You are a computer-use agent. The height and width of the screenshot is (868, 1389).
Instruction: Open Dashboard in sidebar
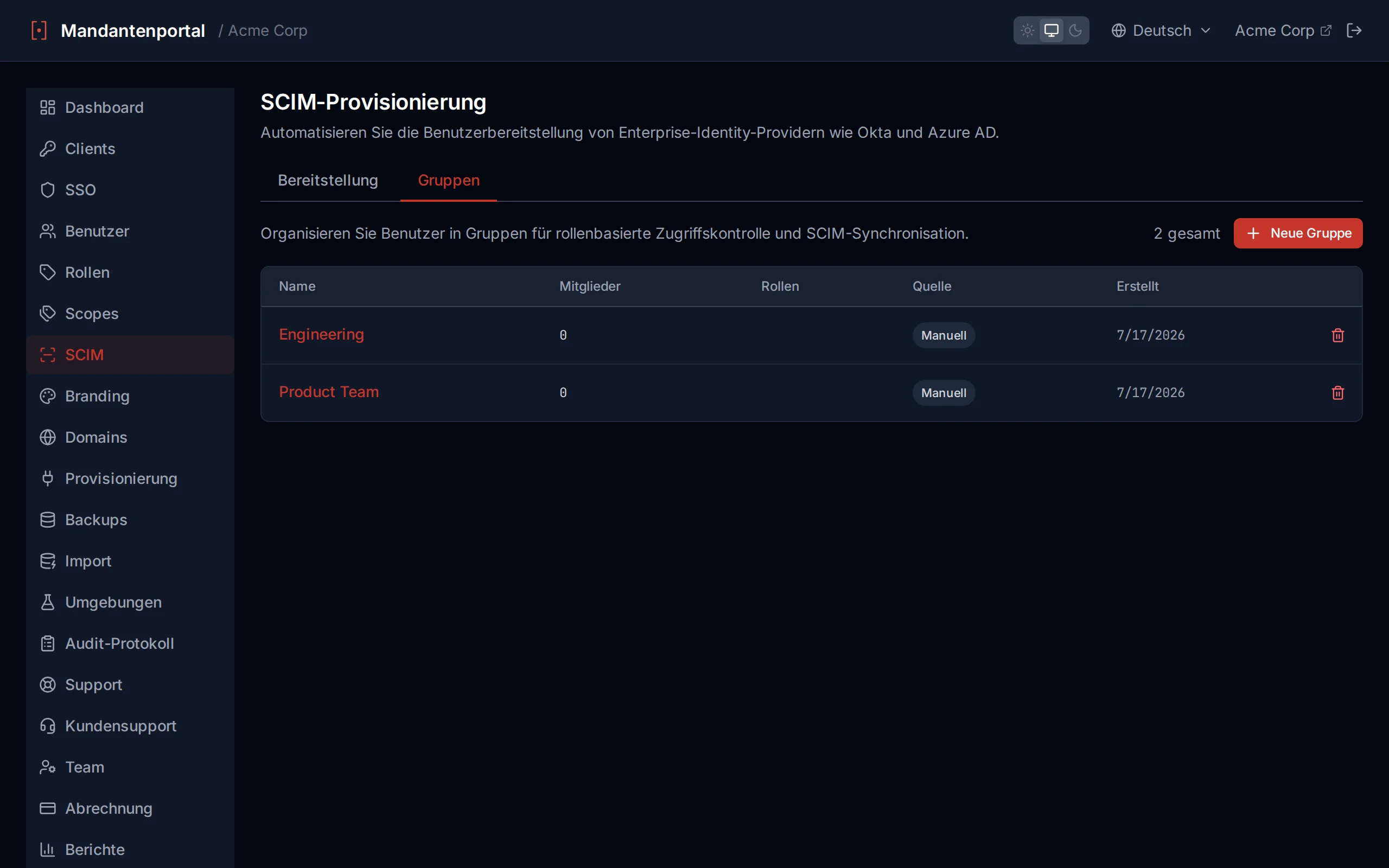tap(130, 107)
